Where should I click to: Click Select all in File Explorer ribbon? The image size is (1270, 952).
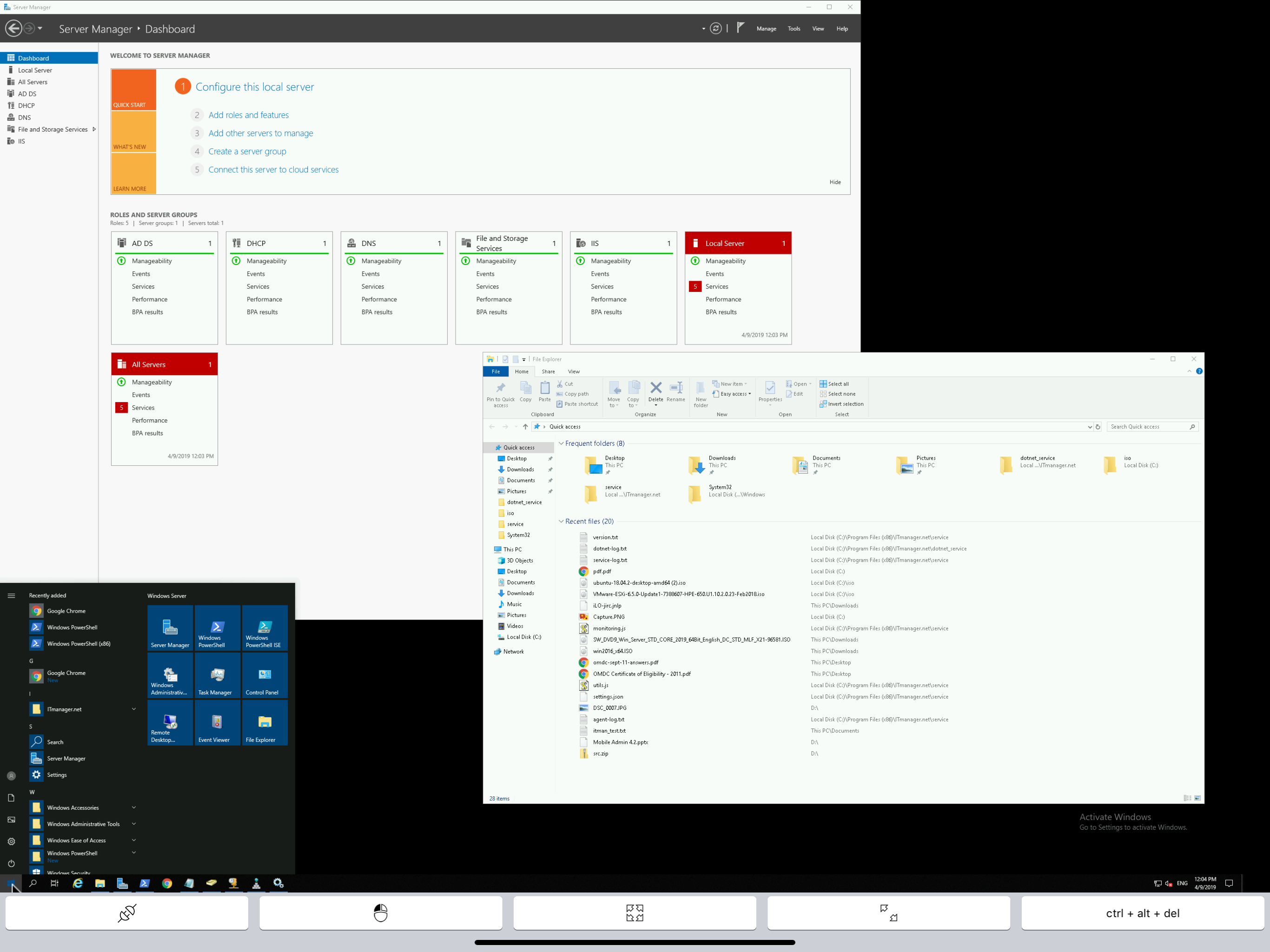pos(834,384)
